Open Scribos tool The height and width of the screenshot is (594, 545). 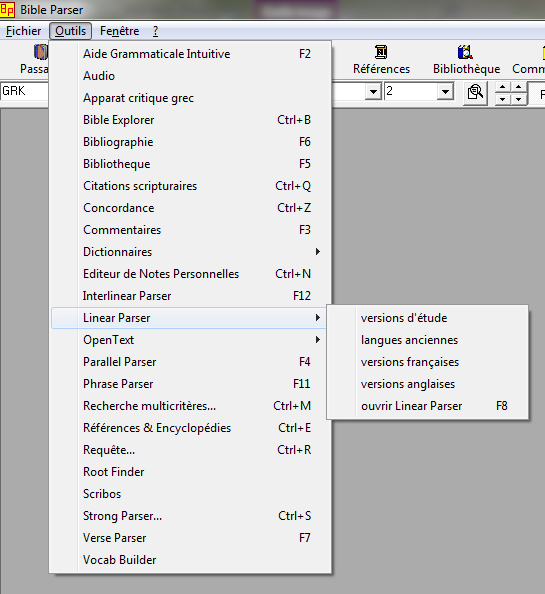[x=191, y=494]
